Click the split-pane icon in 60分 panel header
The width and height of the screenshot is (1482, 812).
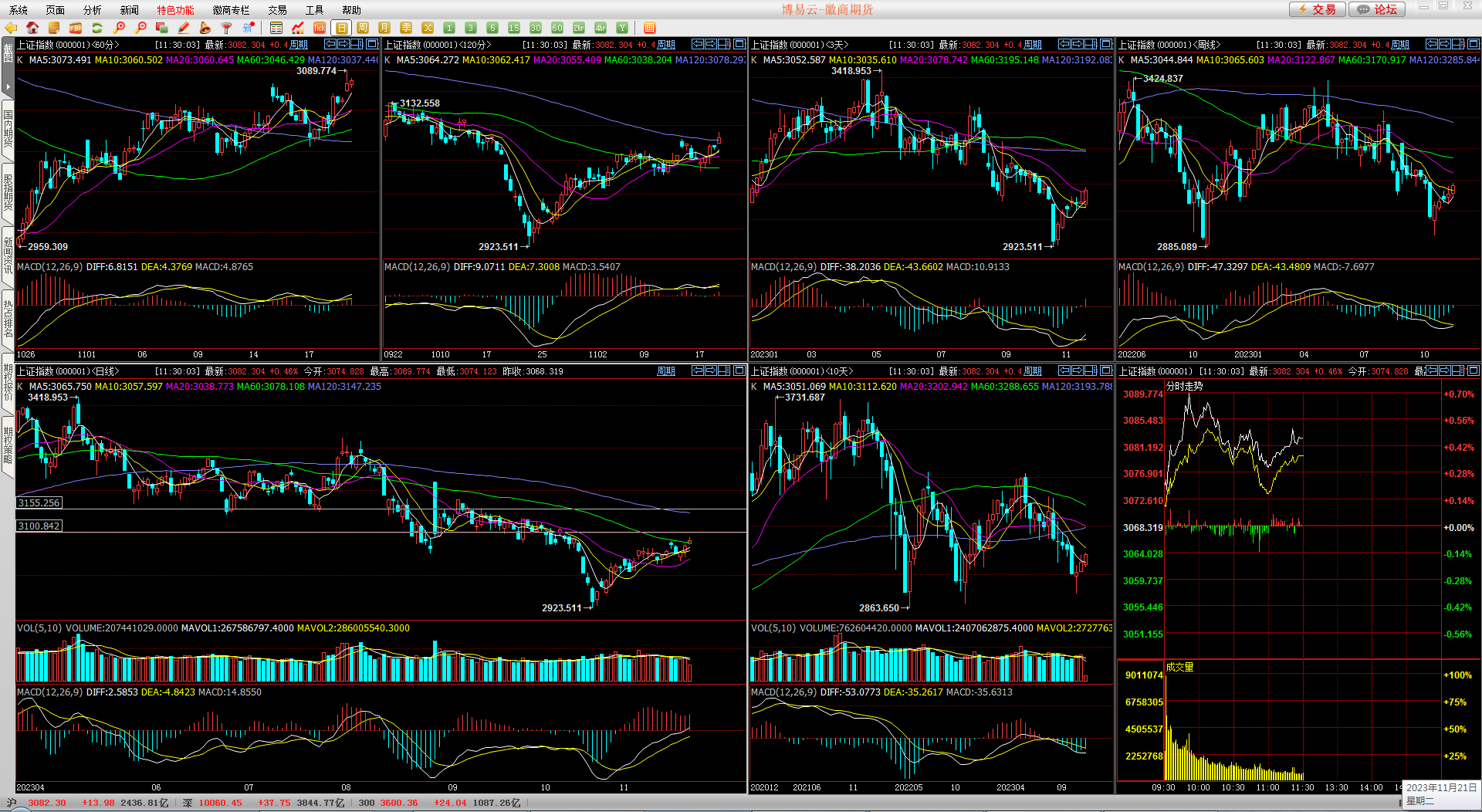357,44
